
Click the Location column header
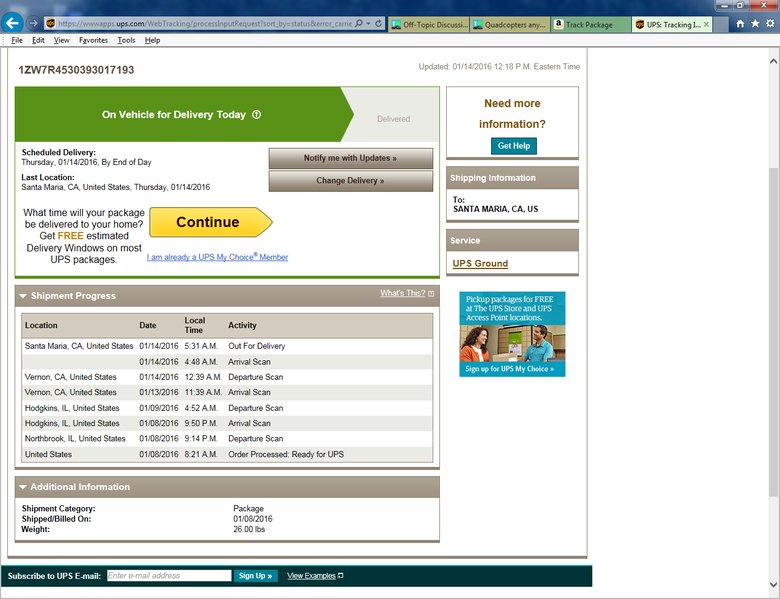(x=41, y=325)
